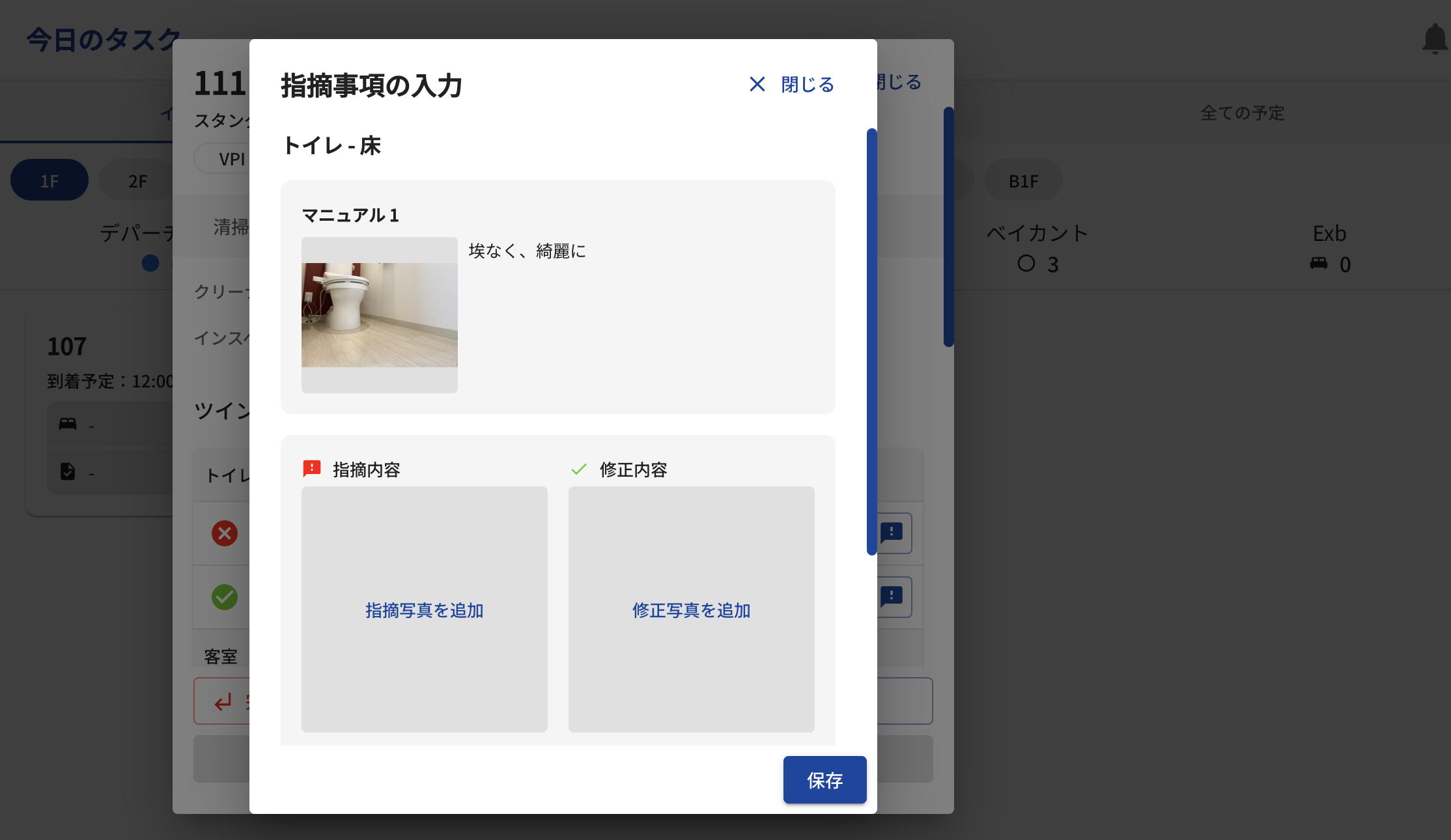The width and height of the screenshot is (1451, 840).
Task: Select the 1F floor chip
Action: (x=49, y=180)
